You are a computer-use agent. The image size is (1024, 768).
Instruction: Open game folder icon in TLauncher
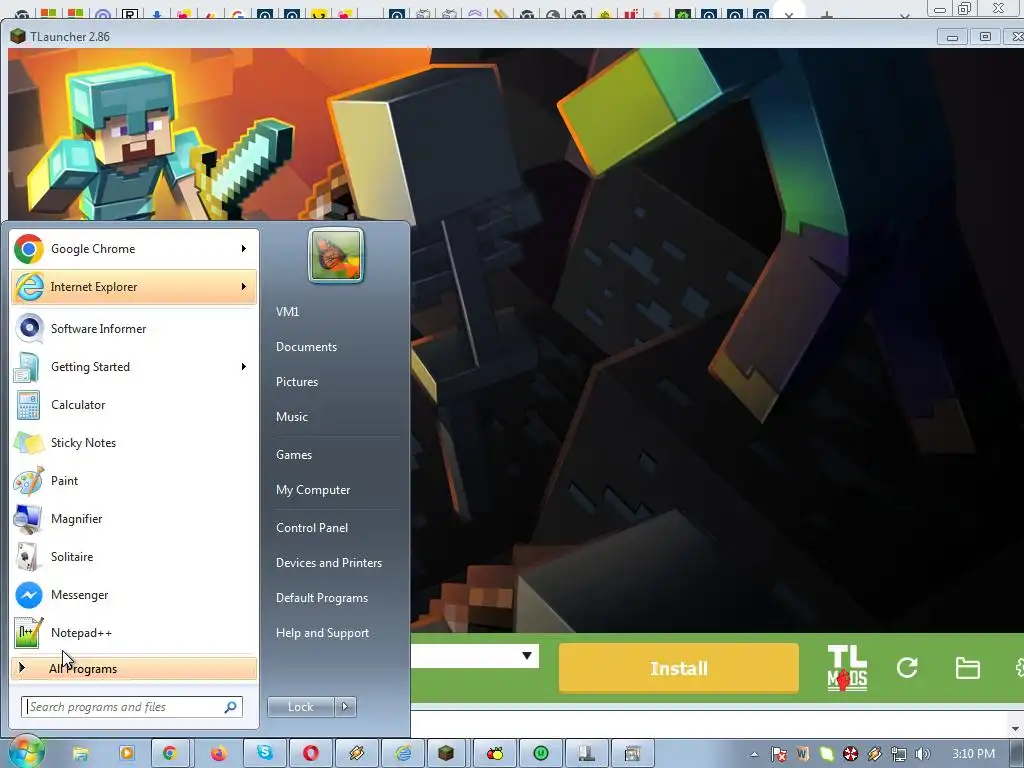(x=967, y=668)
